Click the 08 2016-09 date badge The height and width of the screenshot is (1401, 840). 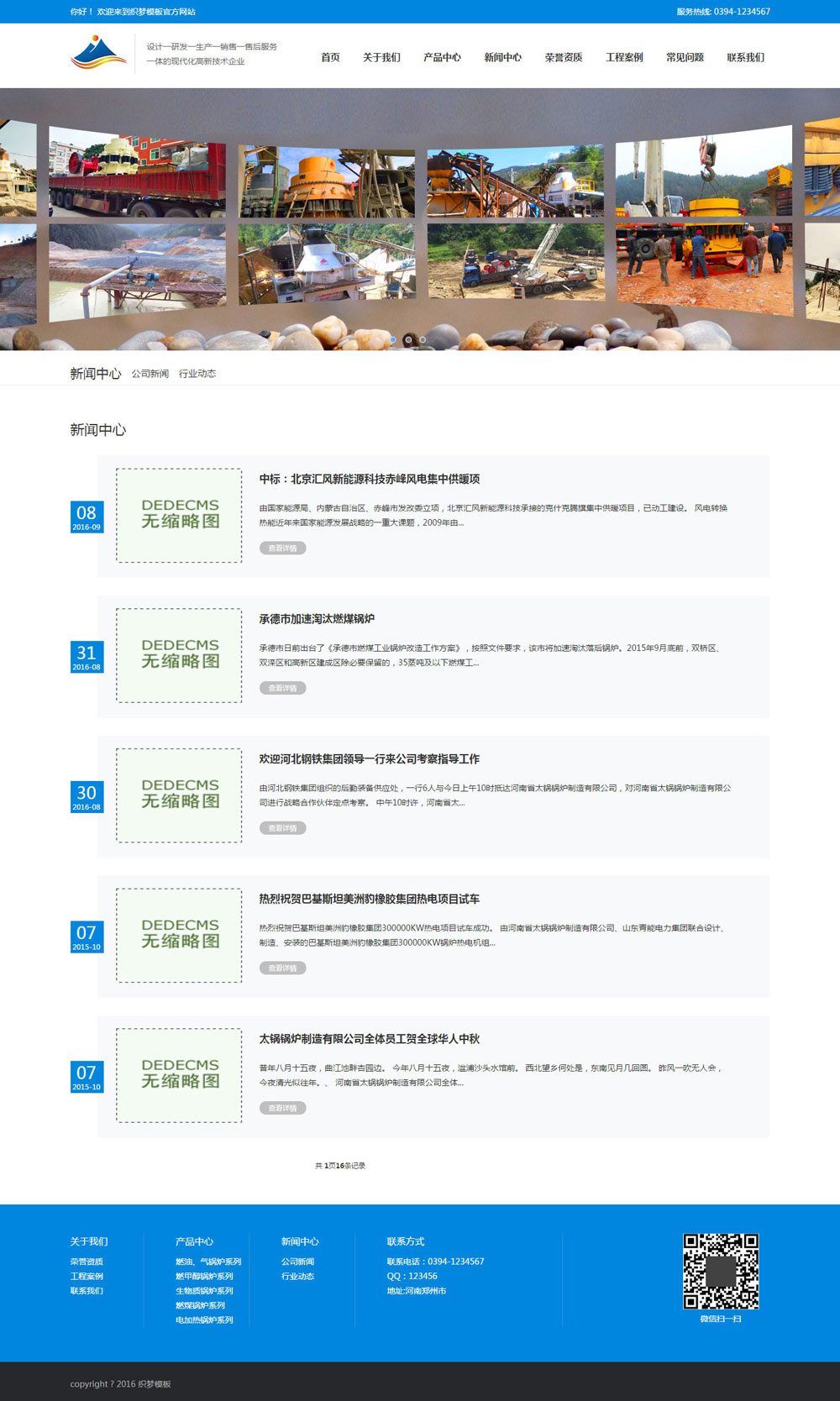coord(87,517)
